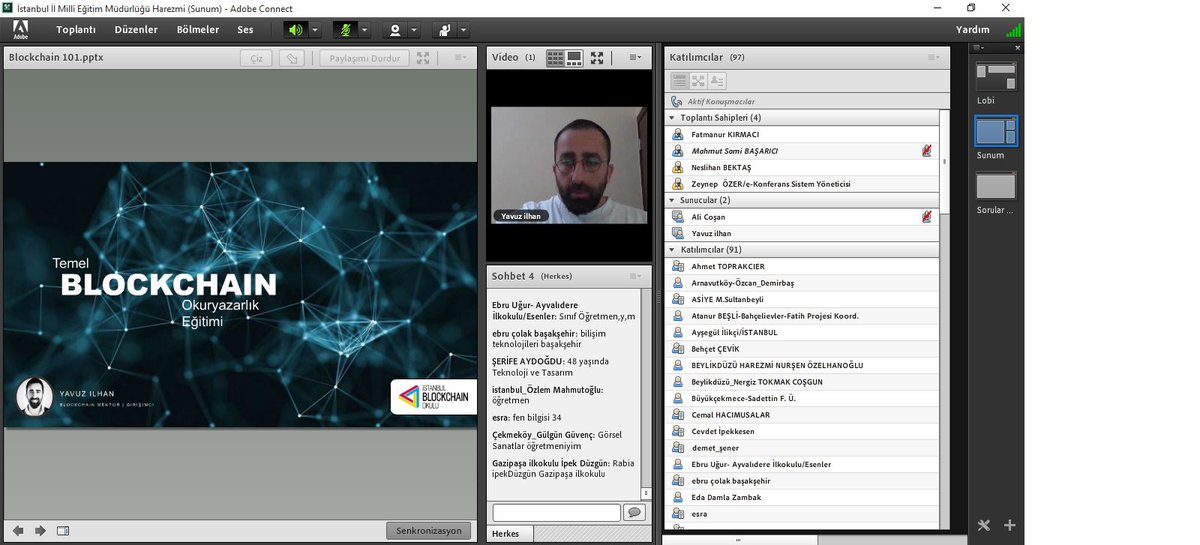Click Mahmut Sami BAŞARICI's muted mic icon

click(927, 151)
